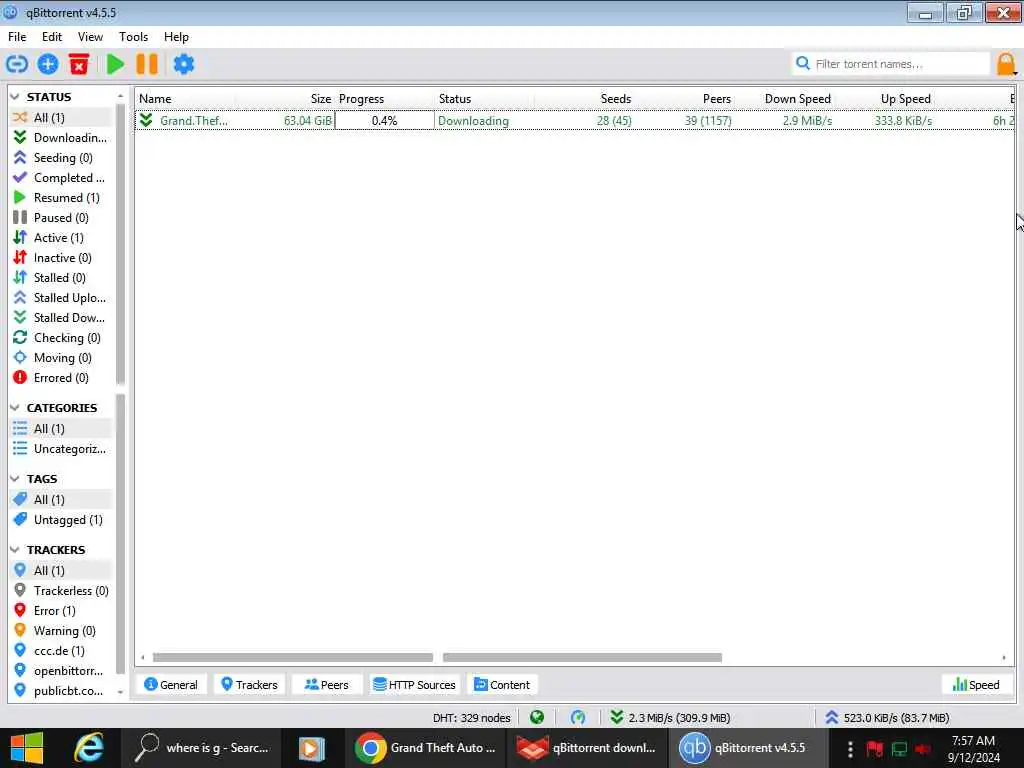Image resolution: width=1024 pixels, height=768 pixels.
Task: Click the Filter torrent names search field
Action: 891,64
